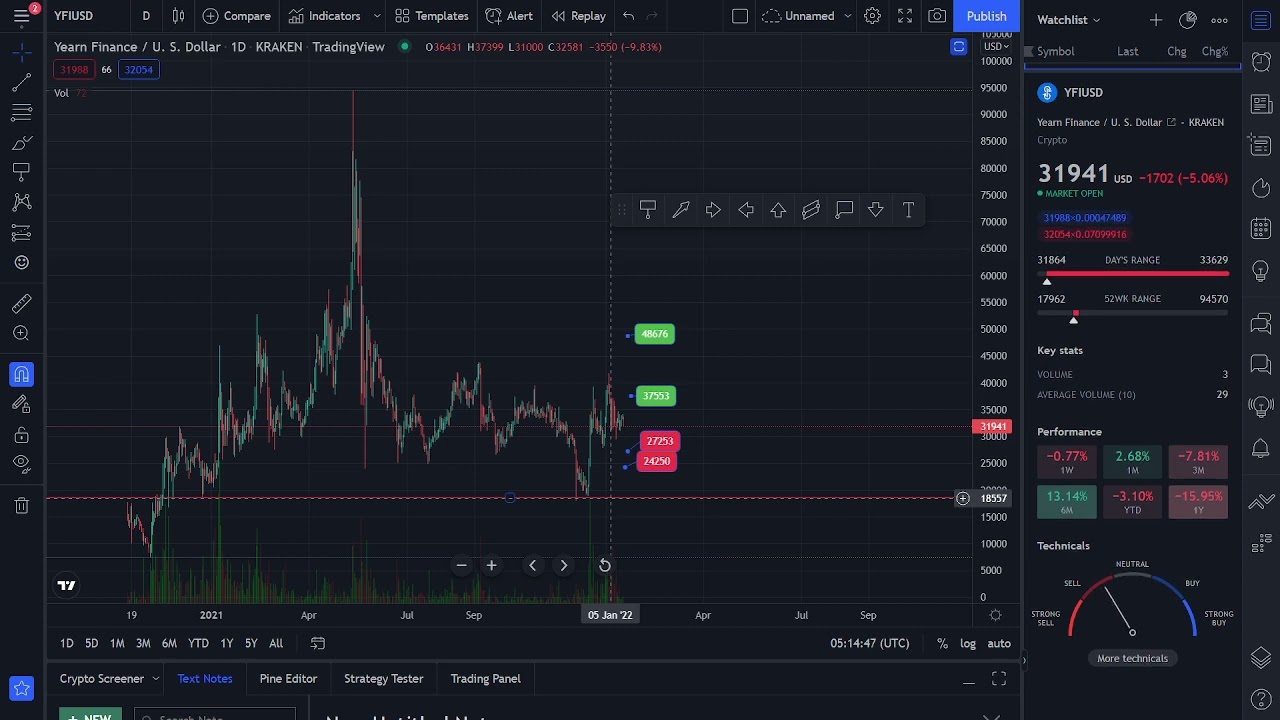Open the emoji icons tool
The height and width of the screenshot is (720, 1280).
coord(21,262)
